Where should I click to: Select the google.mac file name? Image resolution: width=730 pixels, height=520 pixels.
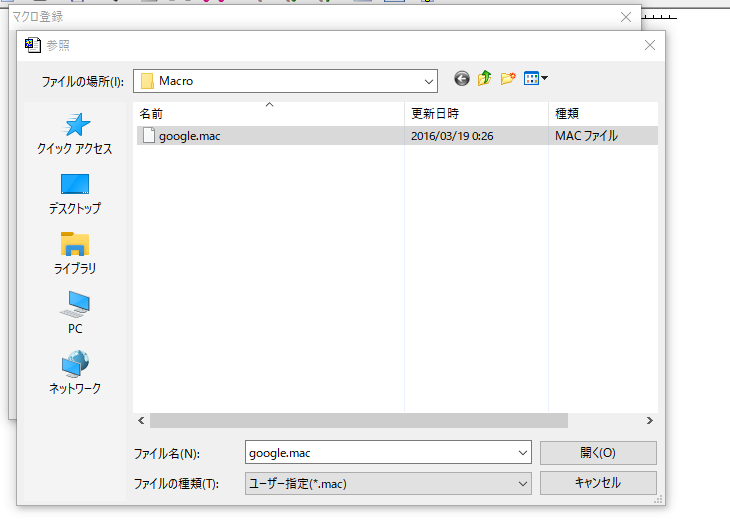189,136
